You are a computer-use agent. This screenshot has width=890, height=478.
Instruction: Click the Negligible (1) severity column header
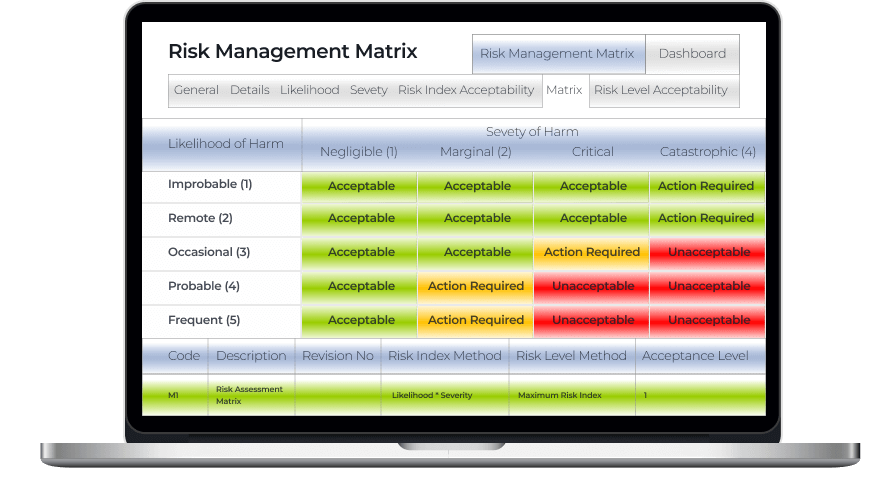click(359, 152)
